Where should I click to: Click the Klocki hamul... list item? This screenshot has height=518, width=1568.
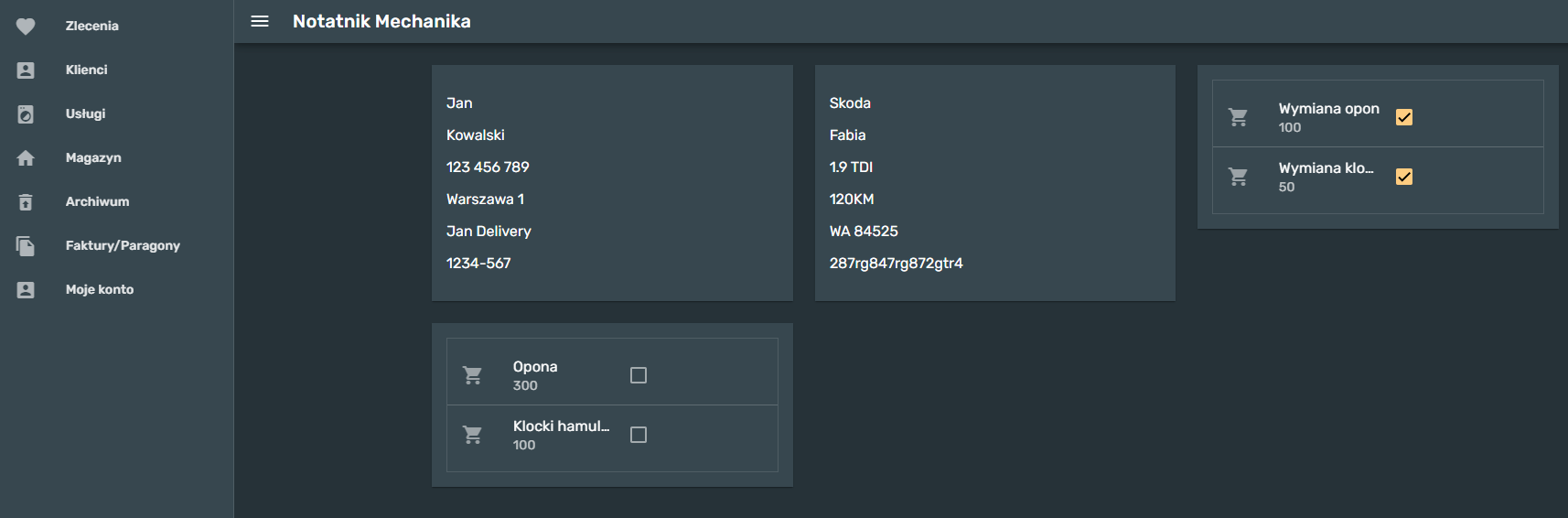pos(560,435)
